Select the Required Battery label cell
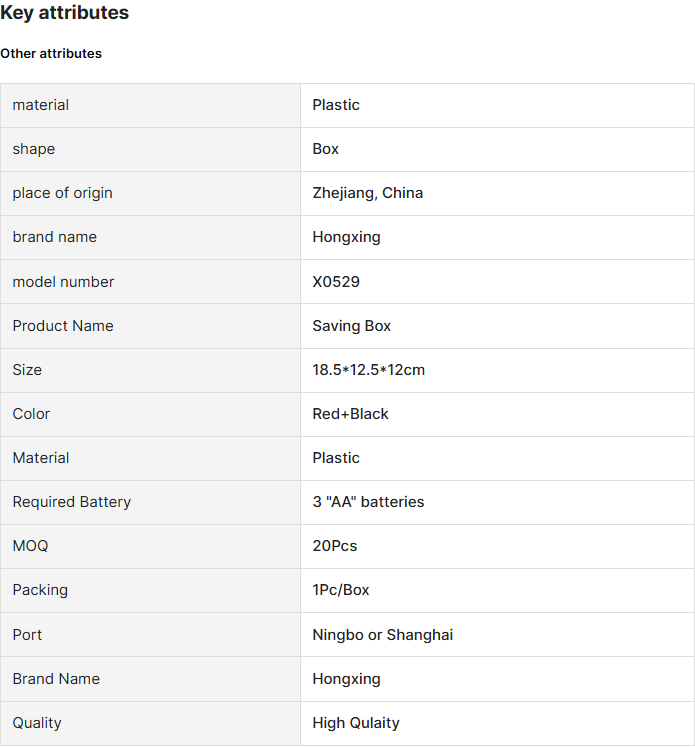695x747 pixels. click(151, 503)
